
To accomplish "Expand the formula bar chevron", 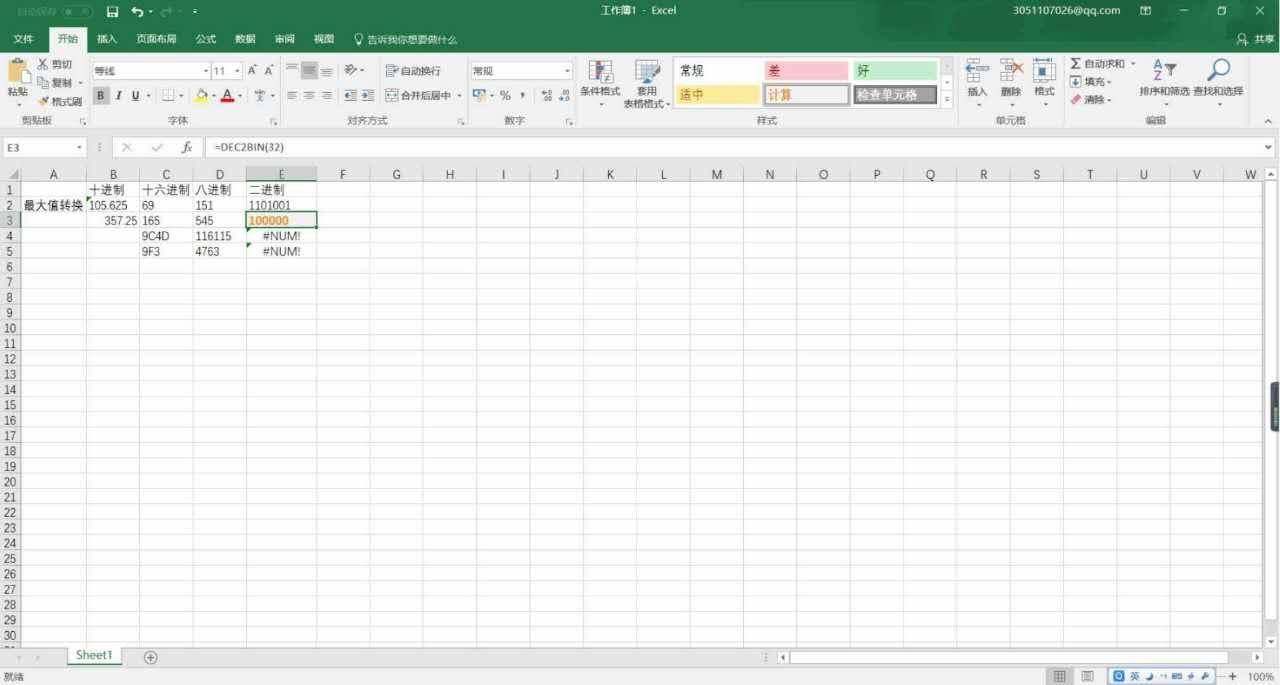I will pos(1269,147).
